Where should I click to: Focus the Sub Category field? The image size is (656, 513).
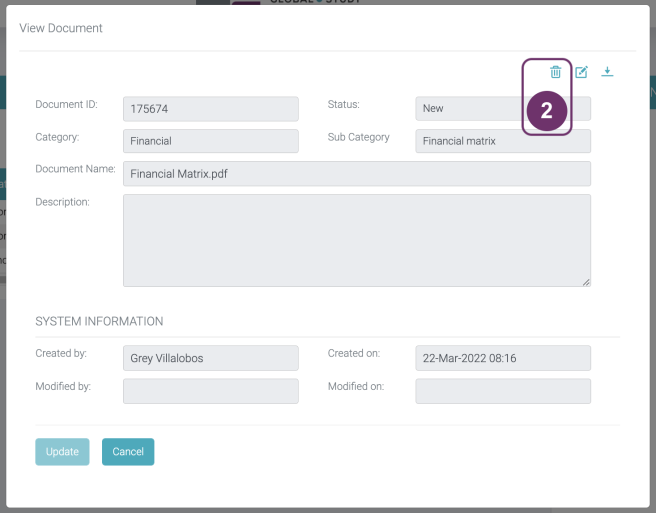coord(502,141)
